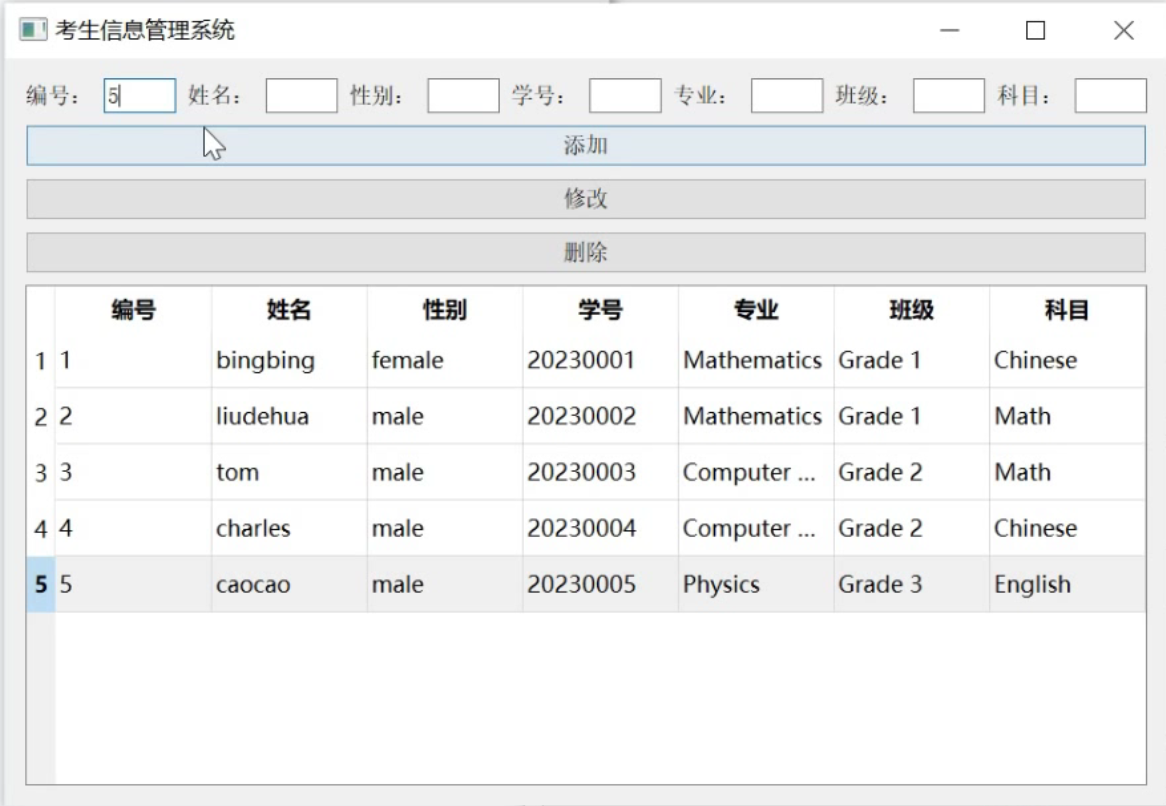Click the Grade 3 cell

[912, 584]
